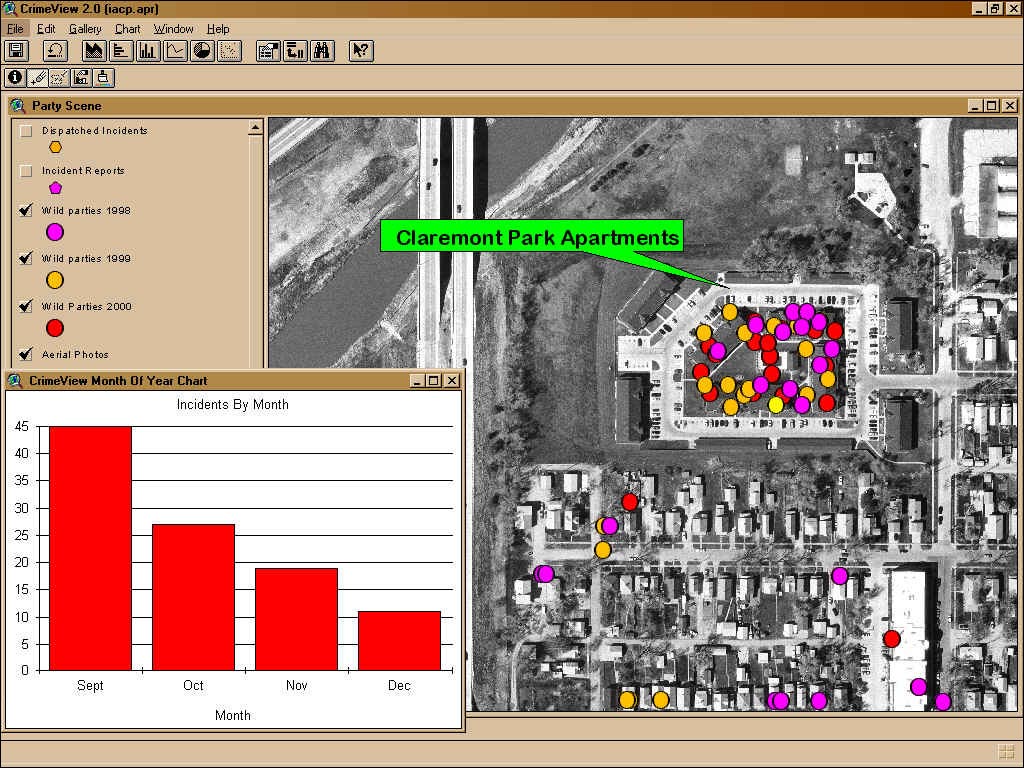Maximize the Party Scene window
The image size is (1024, 768).
991,106
